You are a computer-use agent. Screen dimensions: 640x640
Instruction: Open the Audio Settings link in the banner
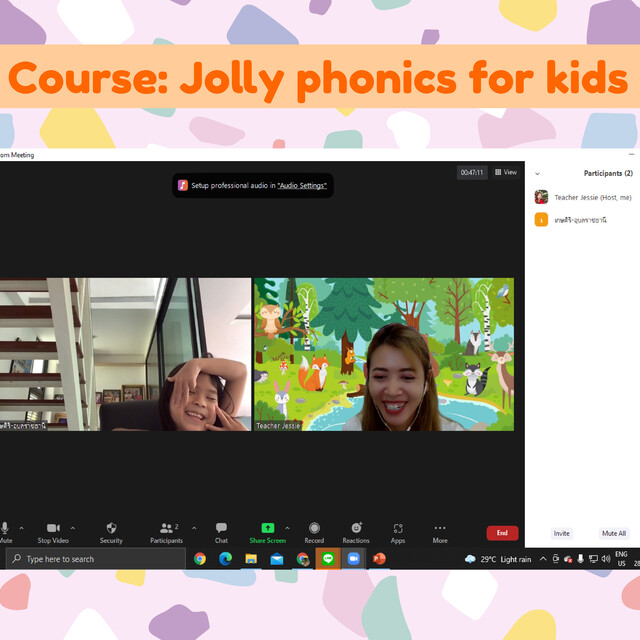pos(302,186)
